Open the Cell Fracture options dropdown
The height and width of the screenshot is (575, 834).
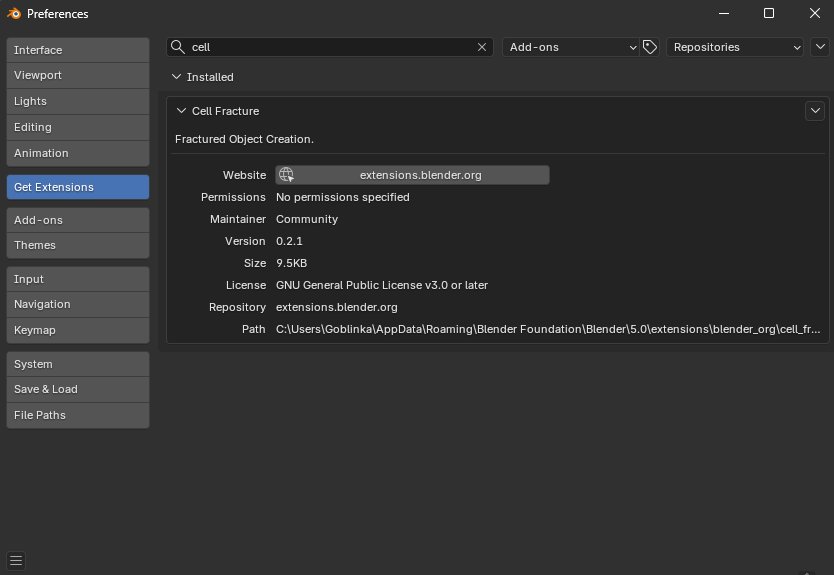tap(815, 111)
